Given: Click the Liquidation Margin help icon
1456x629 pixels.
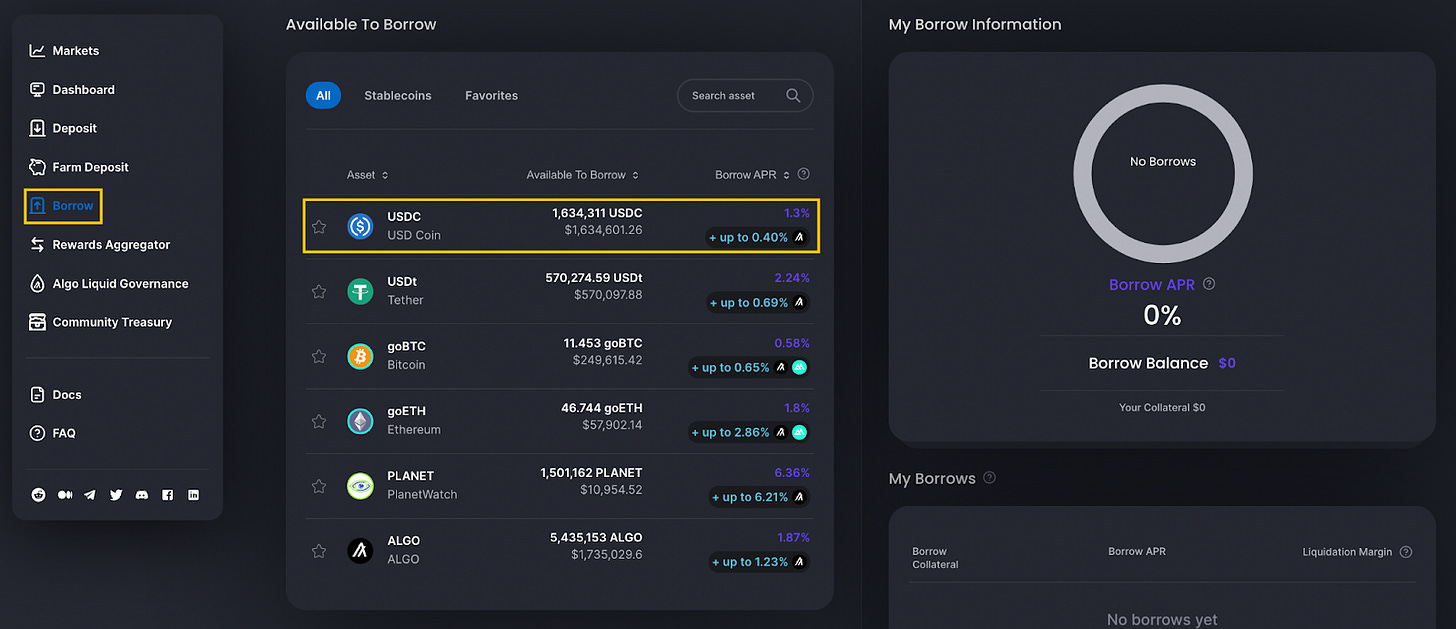Looking at the screenshot, I should 1406,552.
